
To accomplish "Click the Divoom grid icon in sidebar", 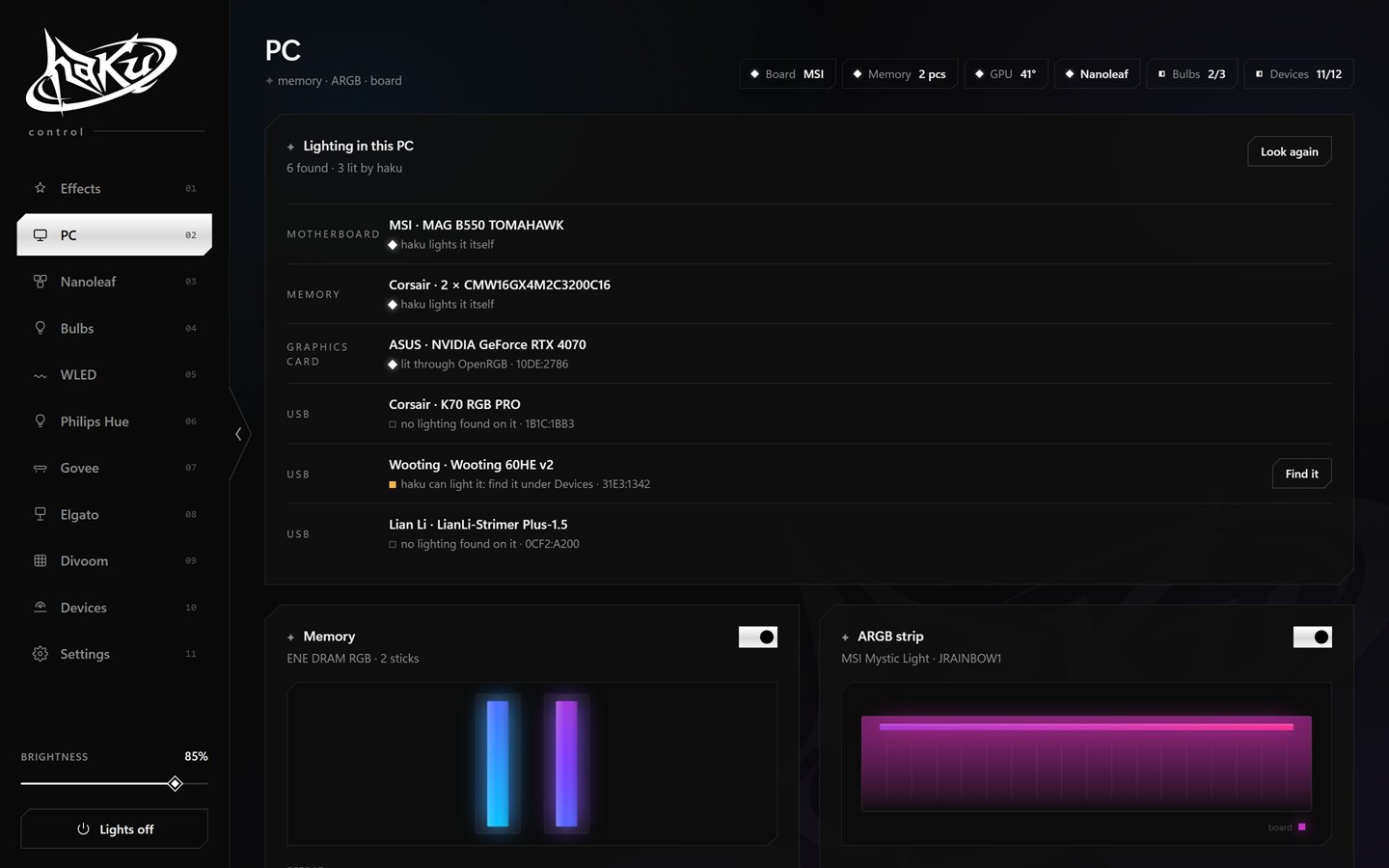I will coord(40,560).
